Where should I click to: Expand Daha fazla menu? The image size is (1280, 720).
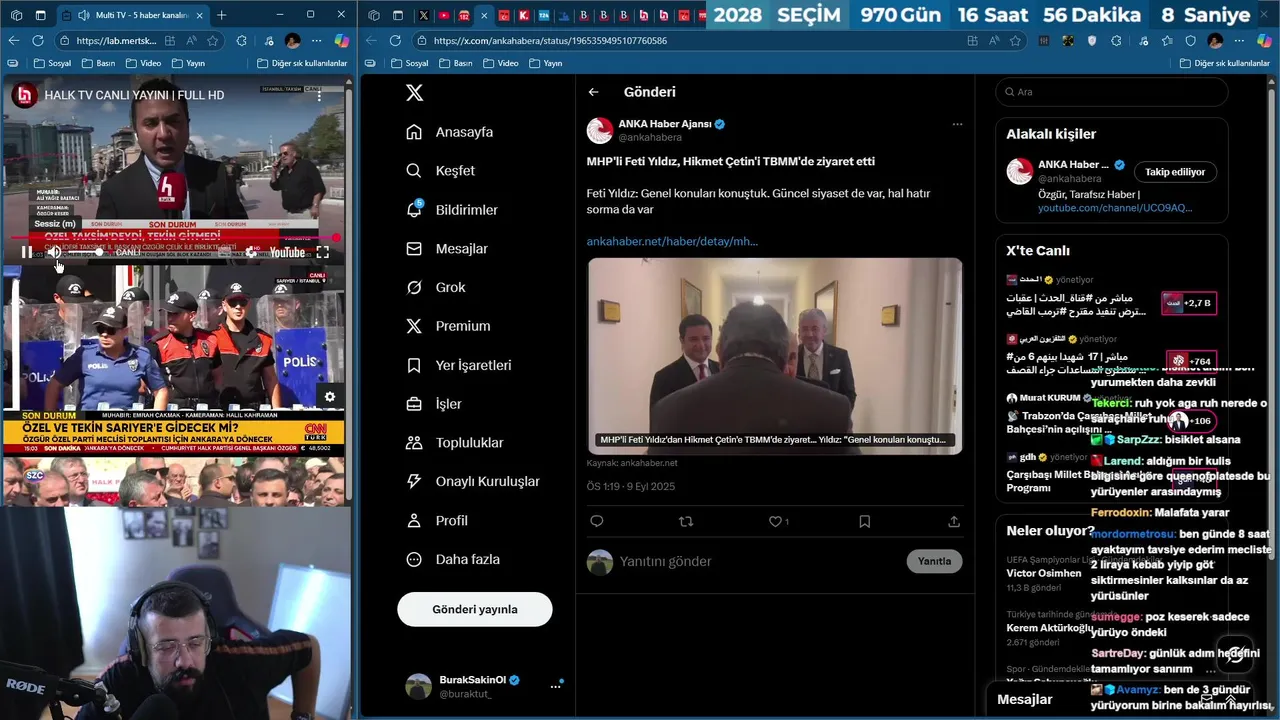click(x=453, y=560)
